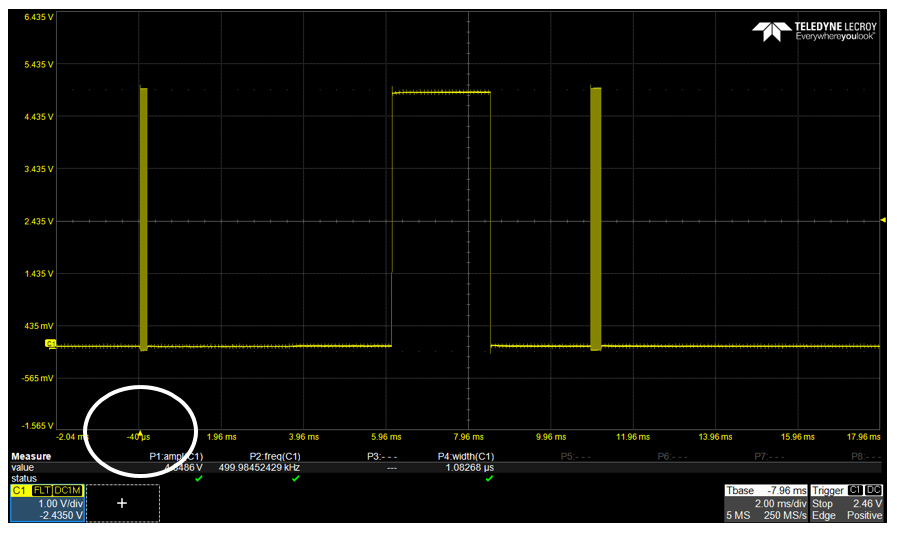Select the empty P3 measurement slot

[x=382, y=456]
